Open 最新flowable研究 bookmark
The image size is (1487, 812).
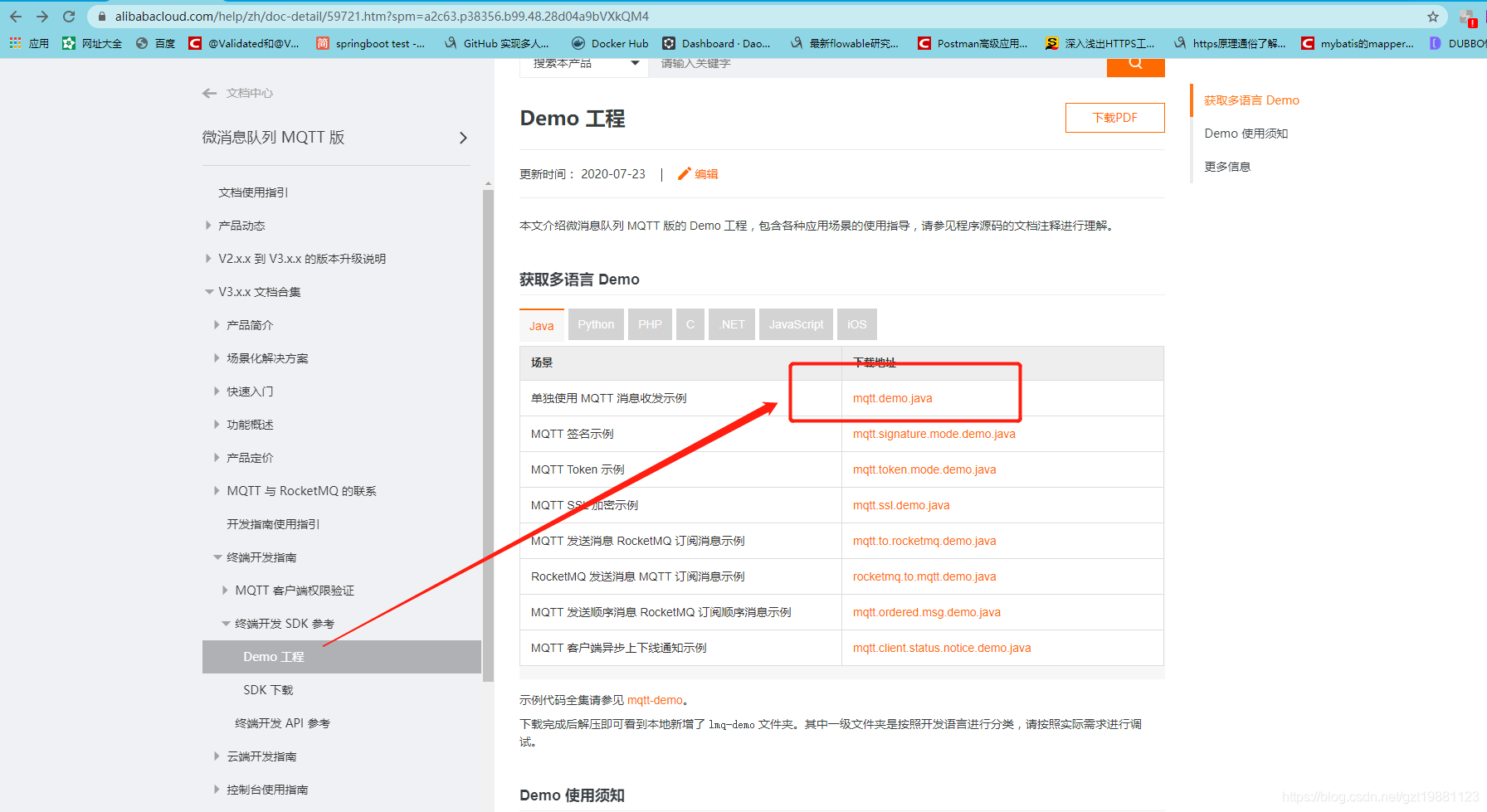coord(844,43)
